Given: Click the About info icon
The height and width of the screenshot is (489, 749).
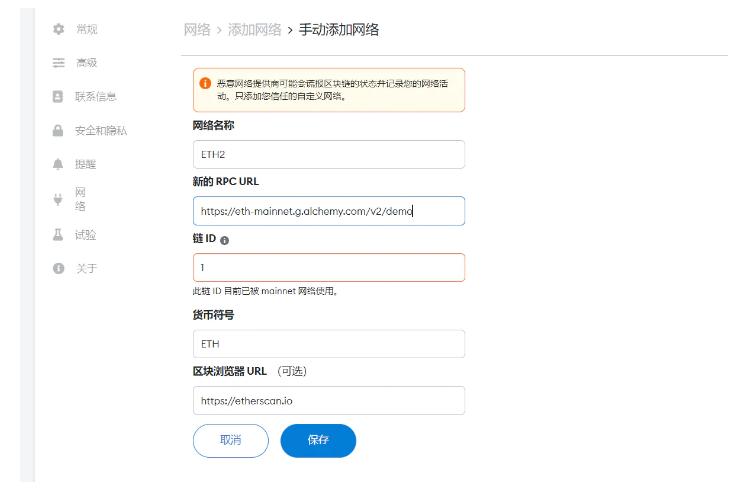Looking at the screenshot, I should (x=58, y=269).
